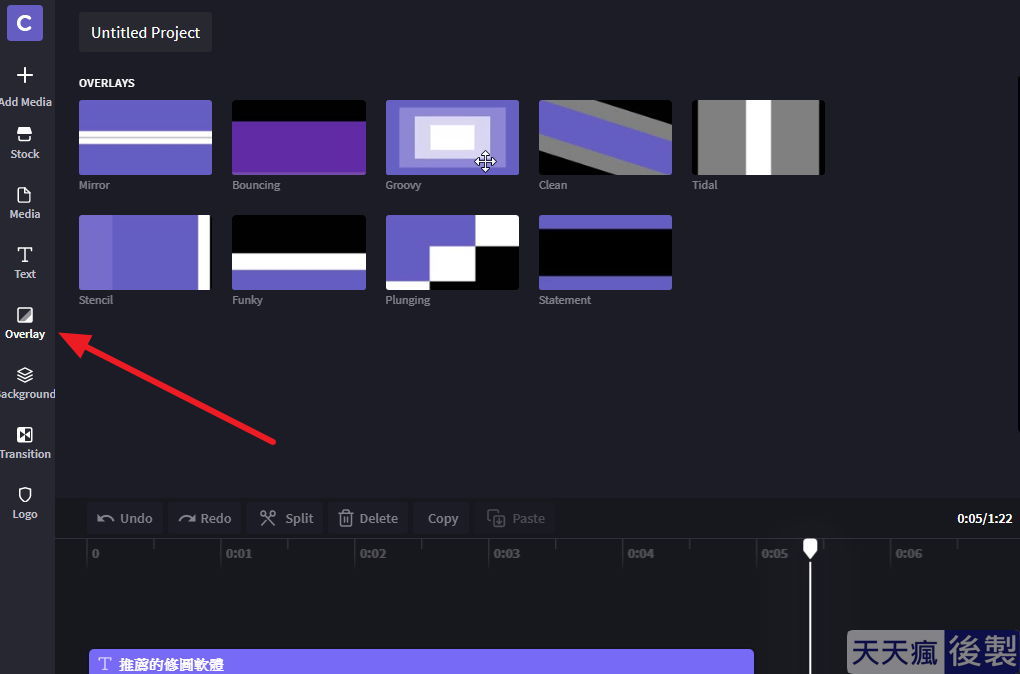This screenshot has height=674, width=1020.
Task: Choose the Mirror overlay thumbnail
Action: click(145, 137)
